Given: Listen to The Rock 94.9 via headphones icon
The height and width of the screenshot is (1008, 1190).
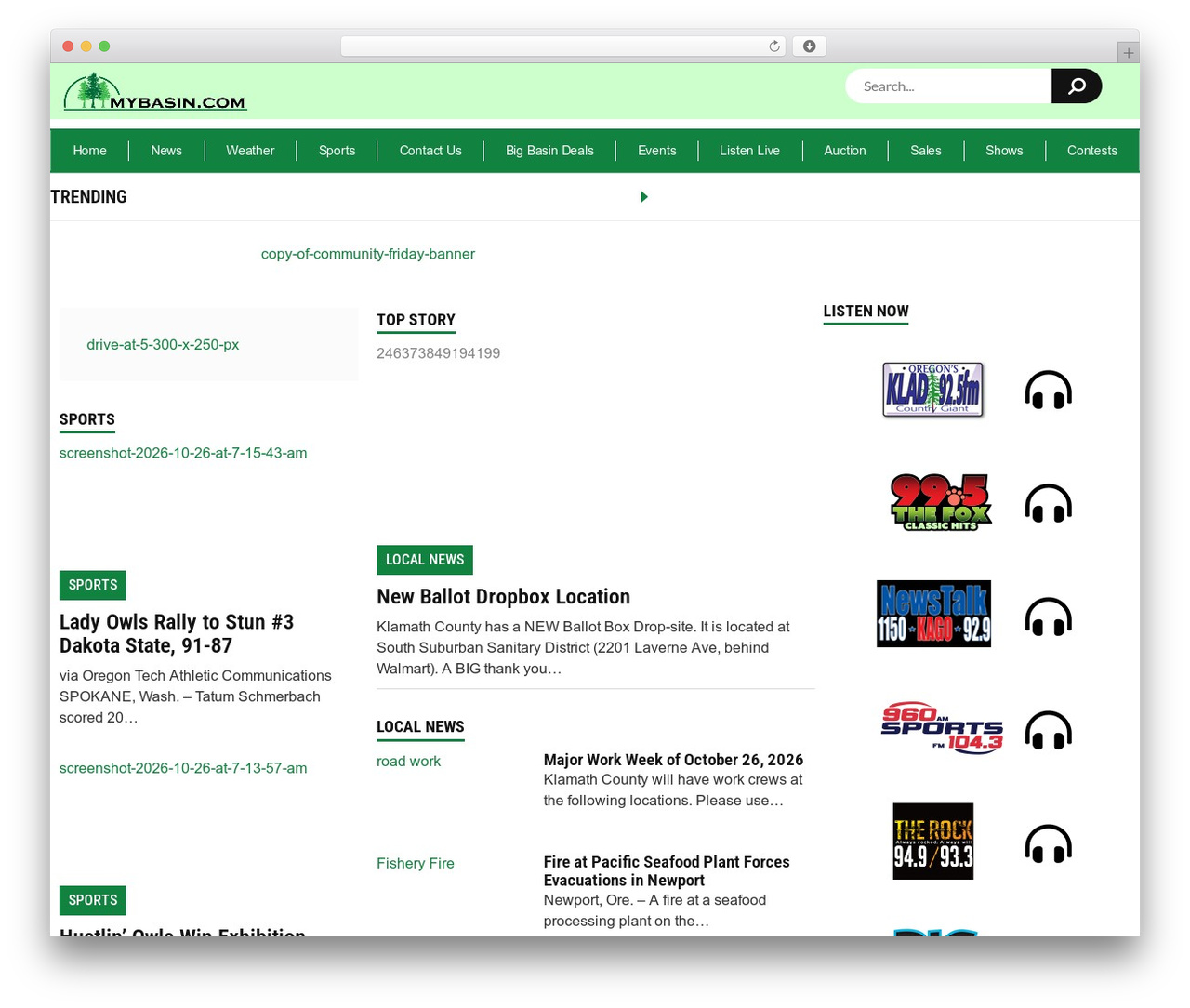Looking at the screenshot, I should pyautogui.click(x=1048, y=844).
